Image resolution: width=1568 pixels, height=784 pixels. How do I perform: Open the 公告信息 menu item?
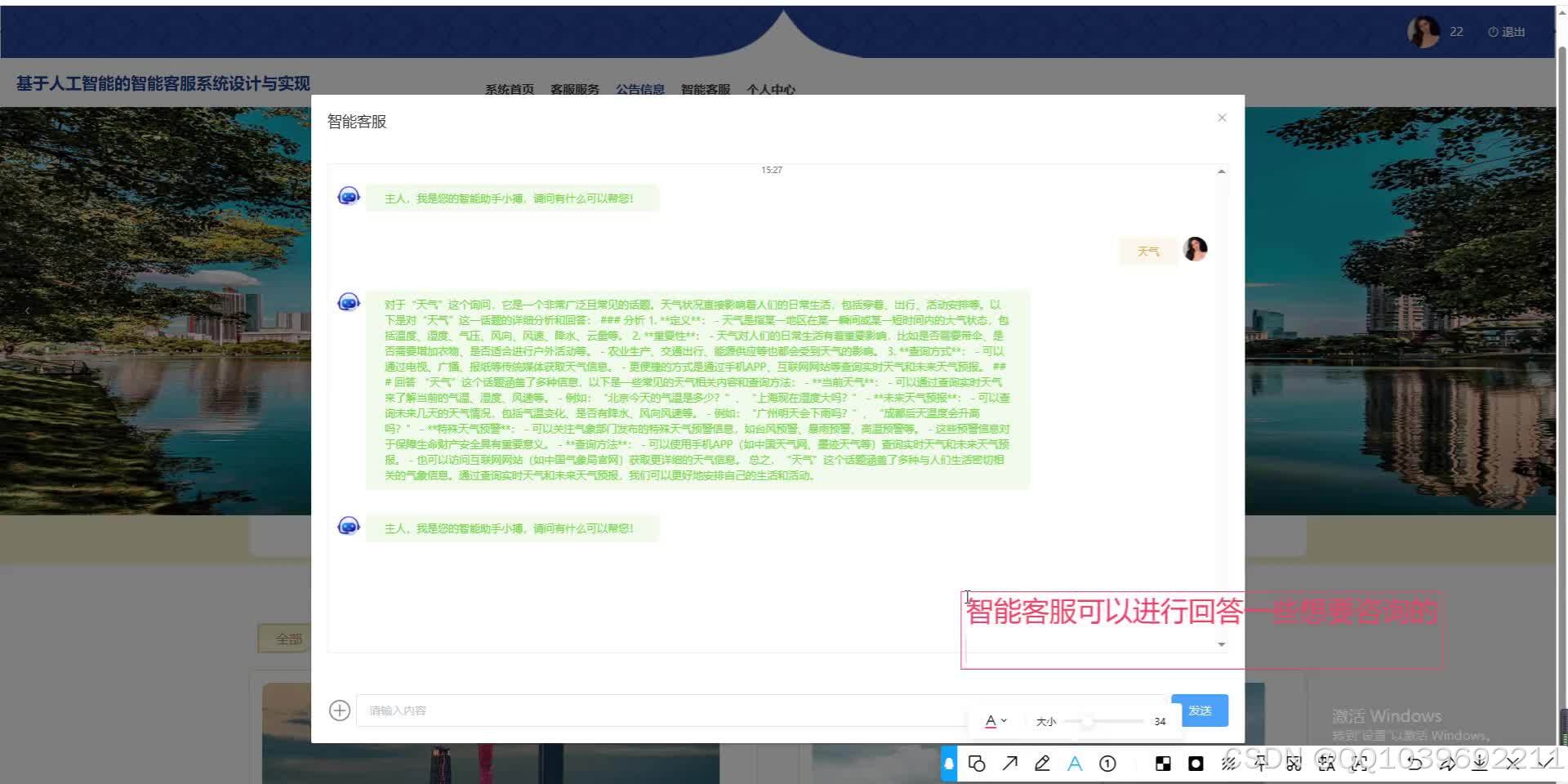point(640,90)
